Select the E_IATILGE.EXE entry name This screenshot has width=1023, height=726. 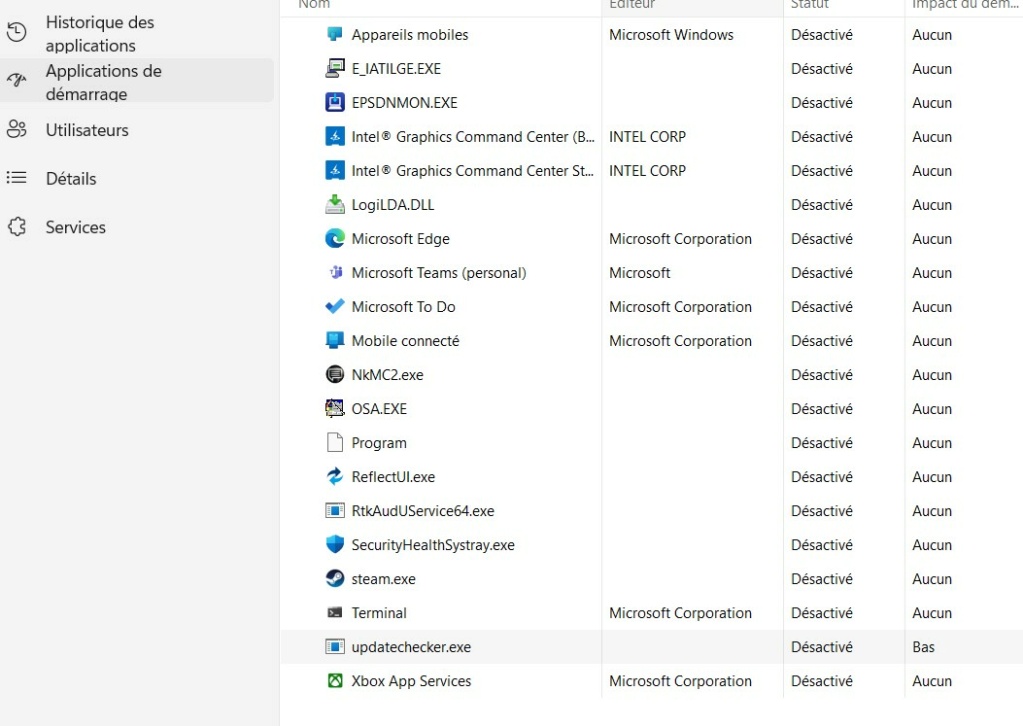tap(396, 68)
